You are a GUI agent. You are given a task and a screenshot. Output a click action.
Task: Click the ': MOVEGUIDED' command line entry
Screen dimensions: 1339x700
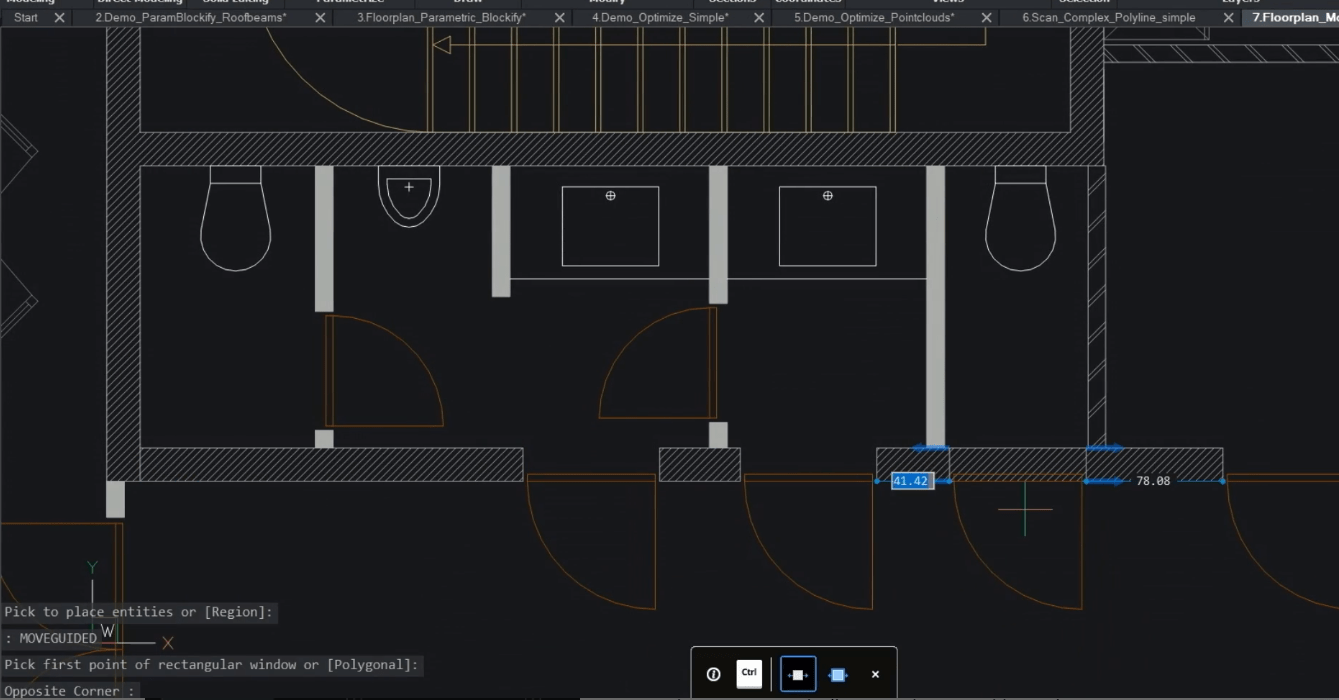(x=51, y=638)
